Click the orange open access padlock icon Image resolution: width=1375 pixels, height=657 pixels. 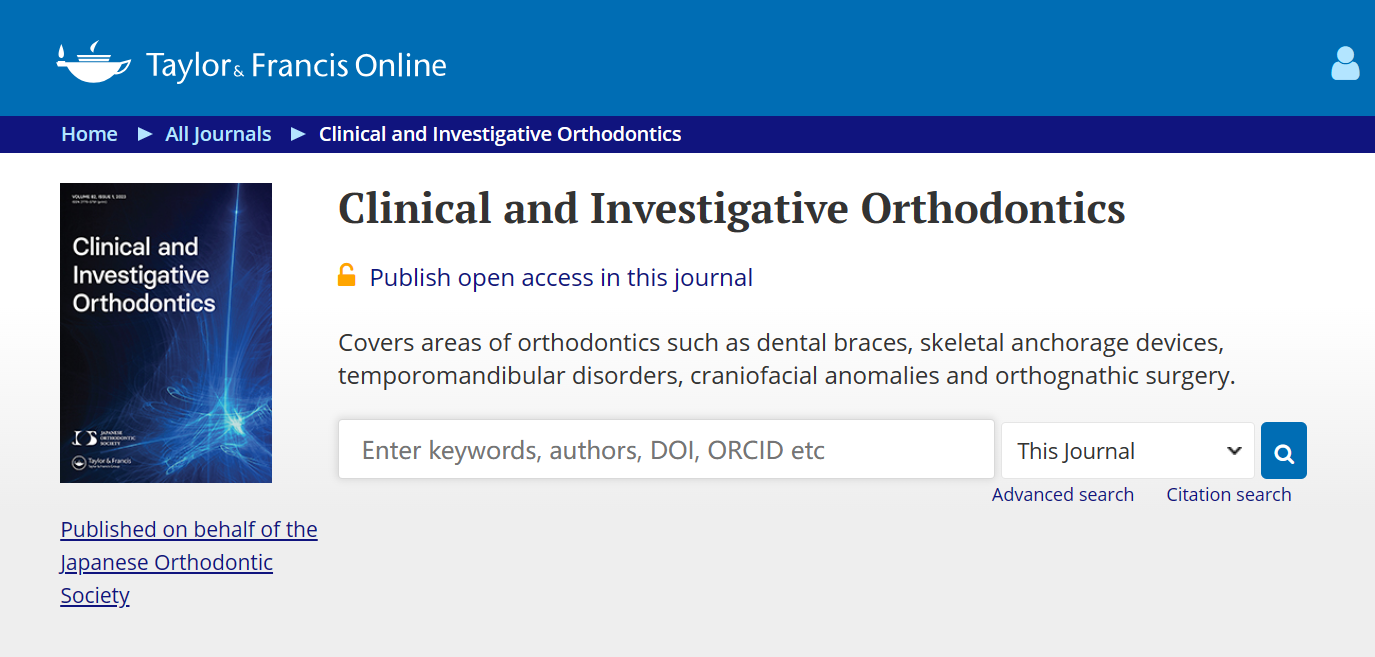click(347, 275)
